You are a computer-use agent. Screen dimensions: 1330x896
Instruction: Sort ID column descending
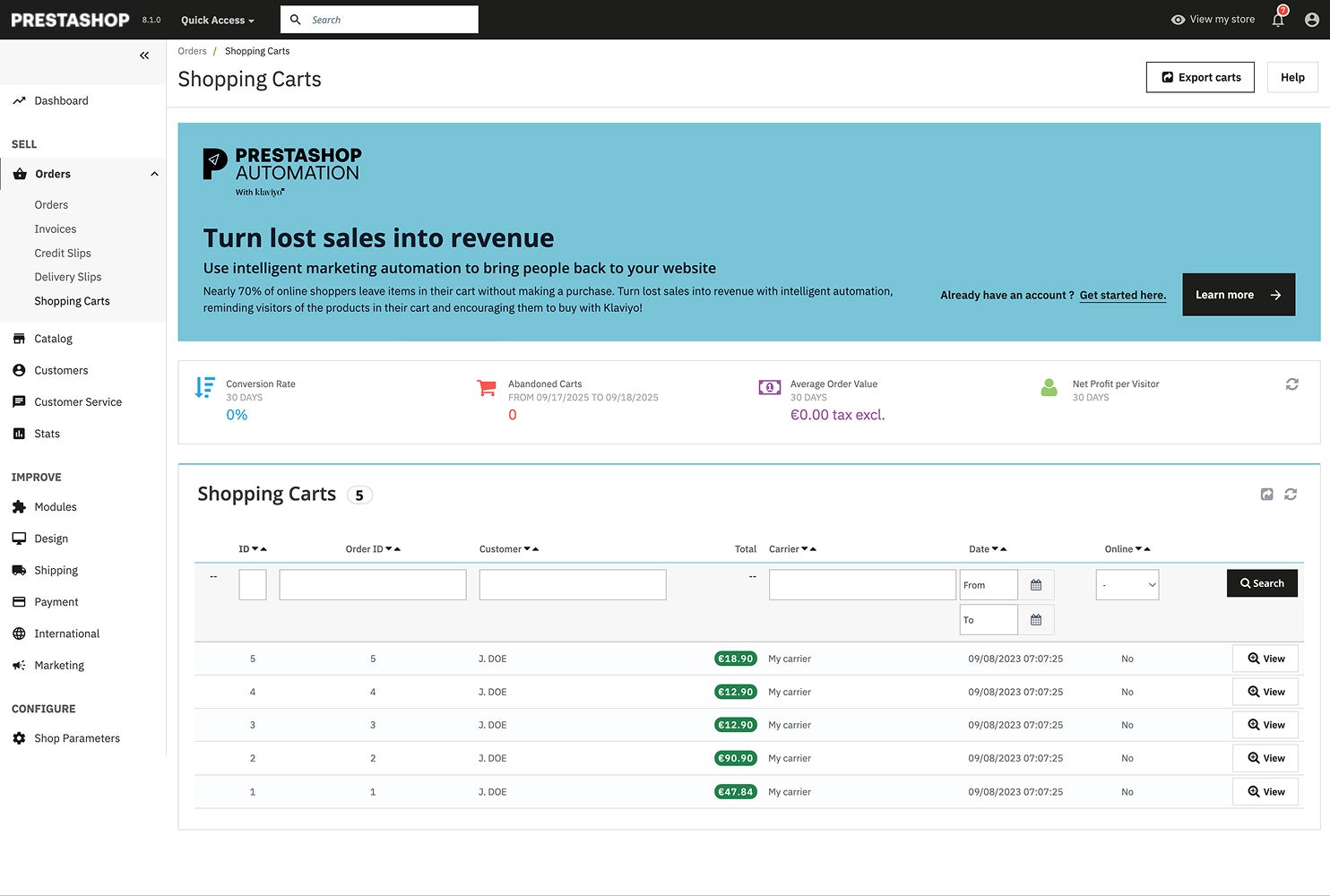point(255,549)
